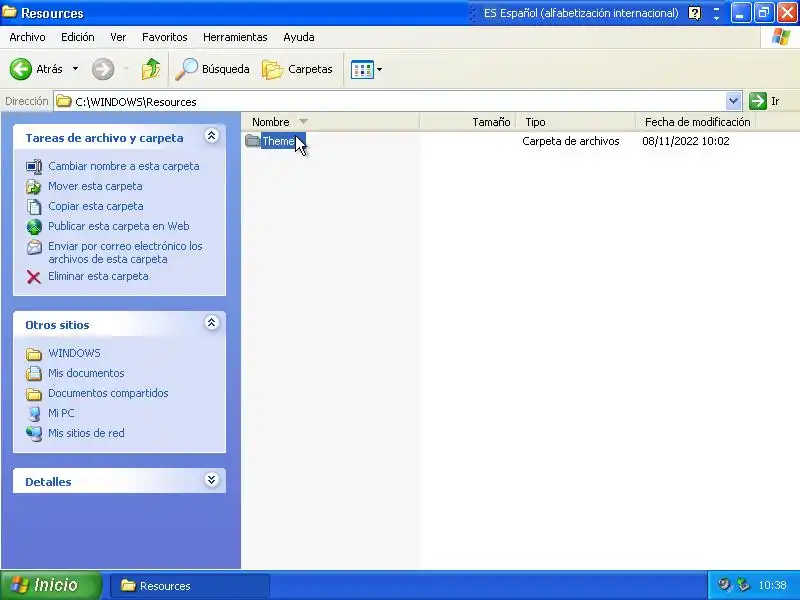Click the Mi PC computer icon
The height and width of the screenshot is (600, 800).
click(x=34, y=413)
